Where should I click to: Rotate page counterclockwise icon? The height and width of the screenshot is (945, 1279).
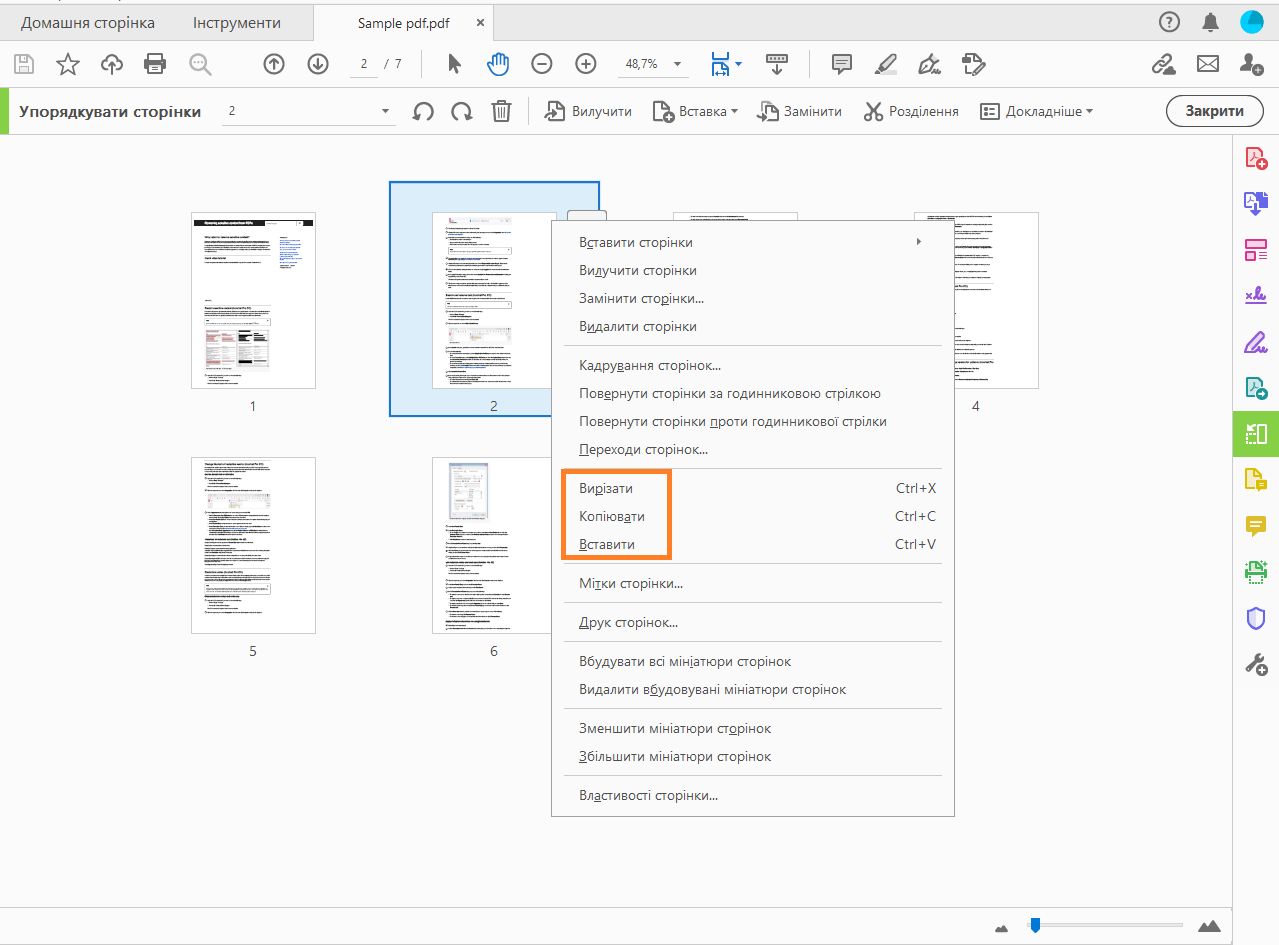pos(424,111)
